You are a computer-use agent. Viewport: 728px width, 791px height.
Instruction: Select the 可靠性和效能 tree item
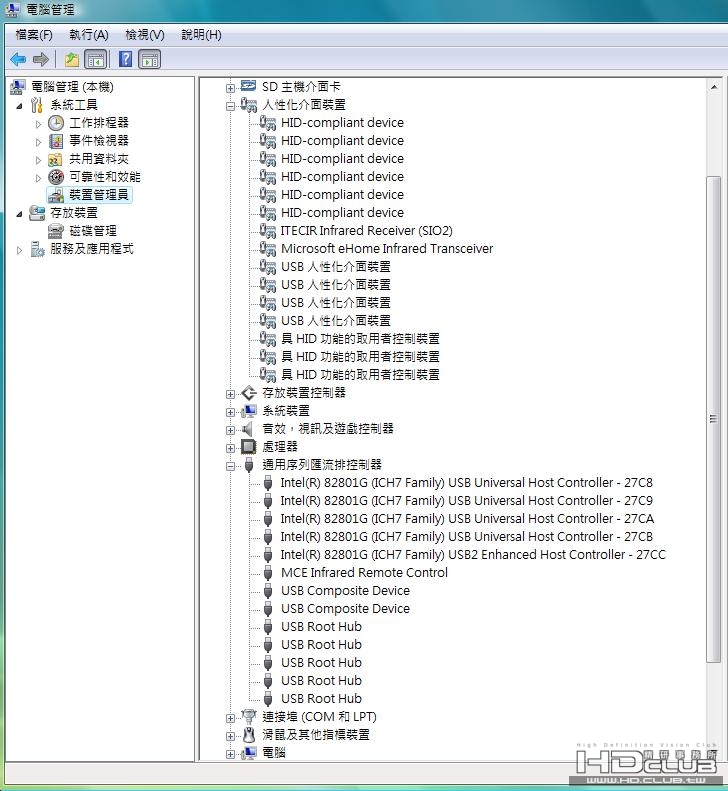point(105,177)
